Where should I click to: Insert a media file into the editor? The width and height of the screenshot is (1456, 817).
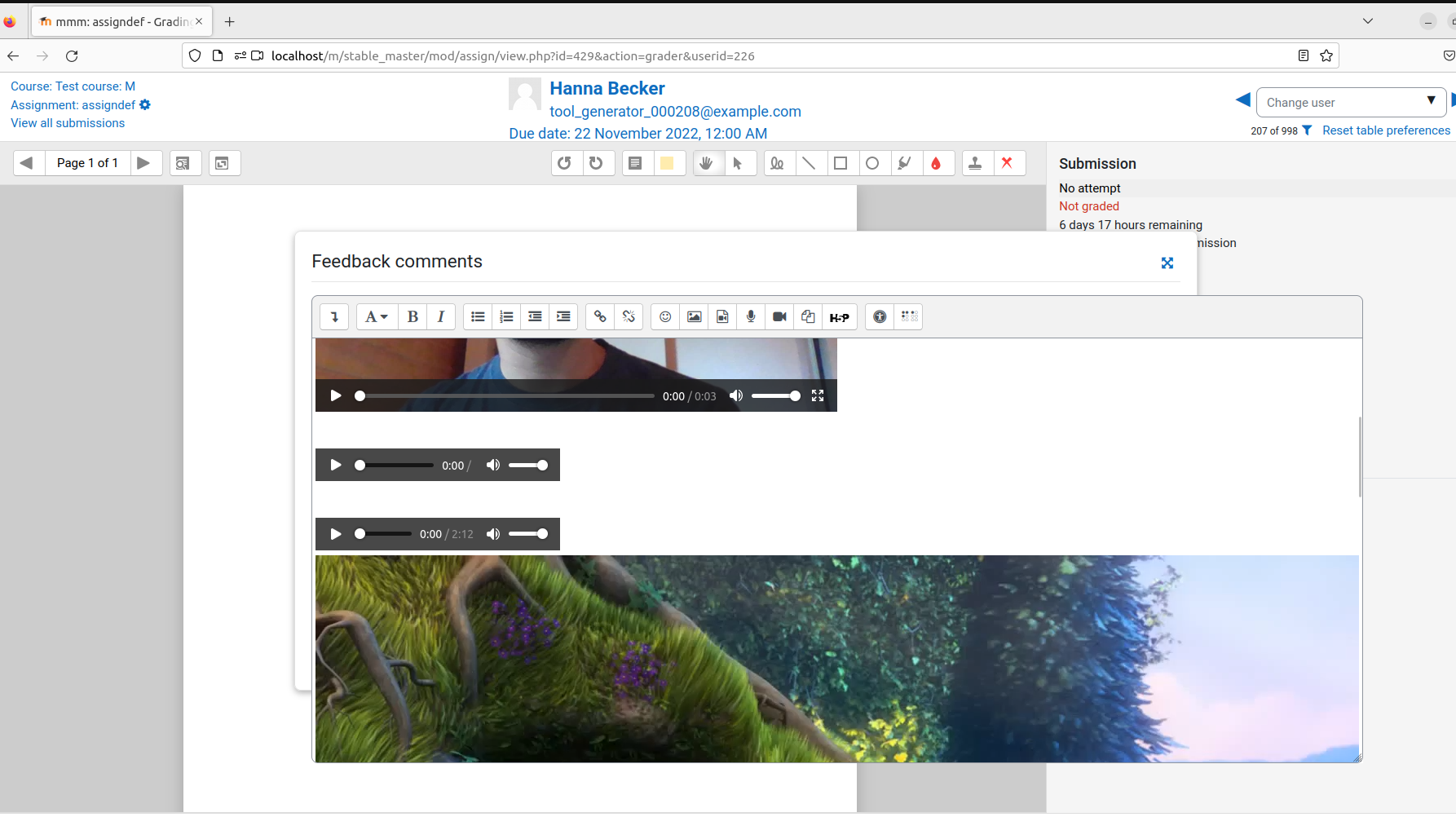722,316
